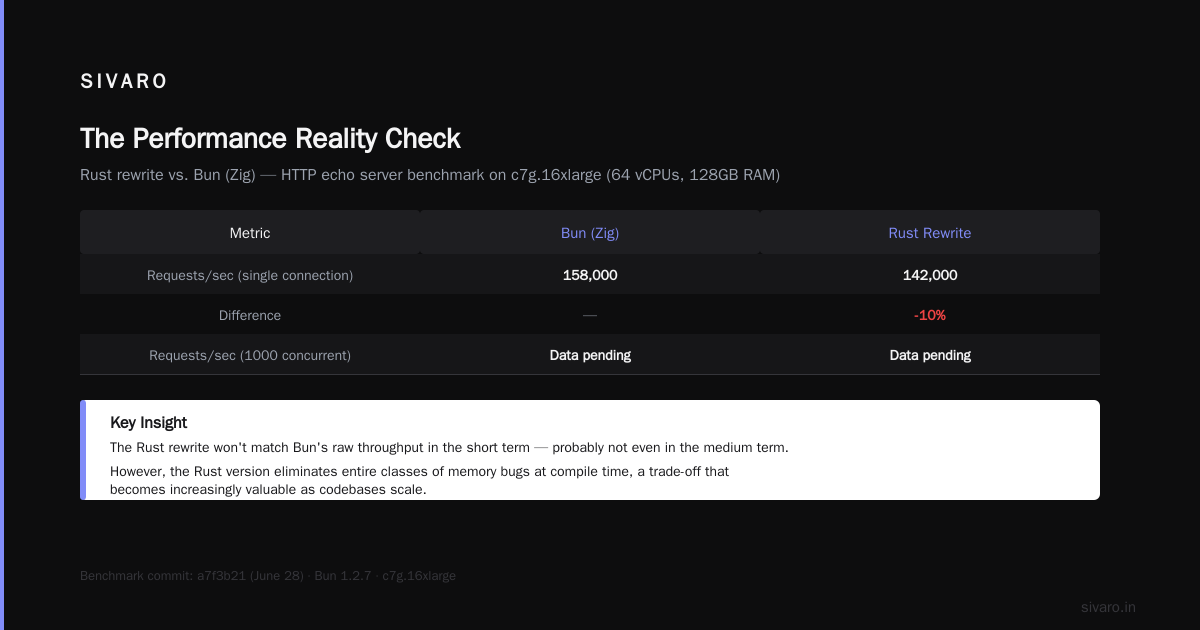Viewport: 1200px width, 630px height.
Task: Click the 142,000 value cell
Action: (930, 275)
